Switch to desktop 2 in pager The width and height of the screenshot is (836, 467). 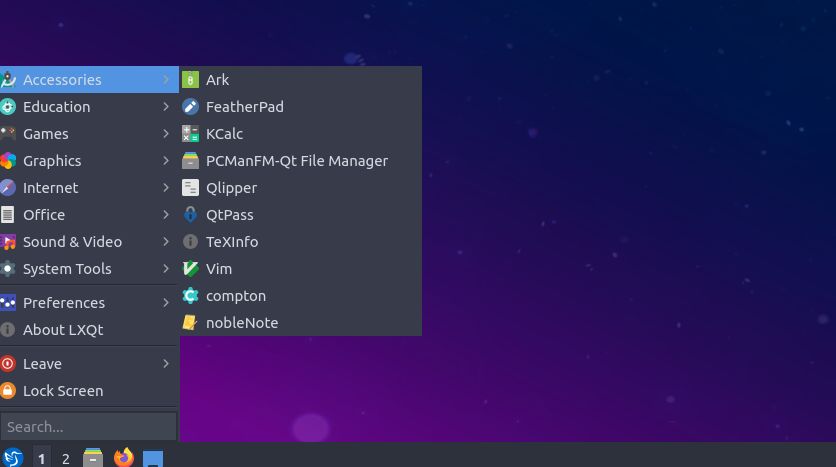66,457
